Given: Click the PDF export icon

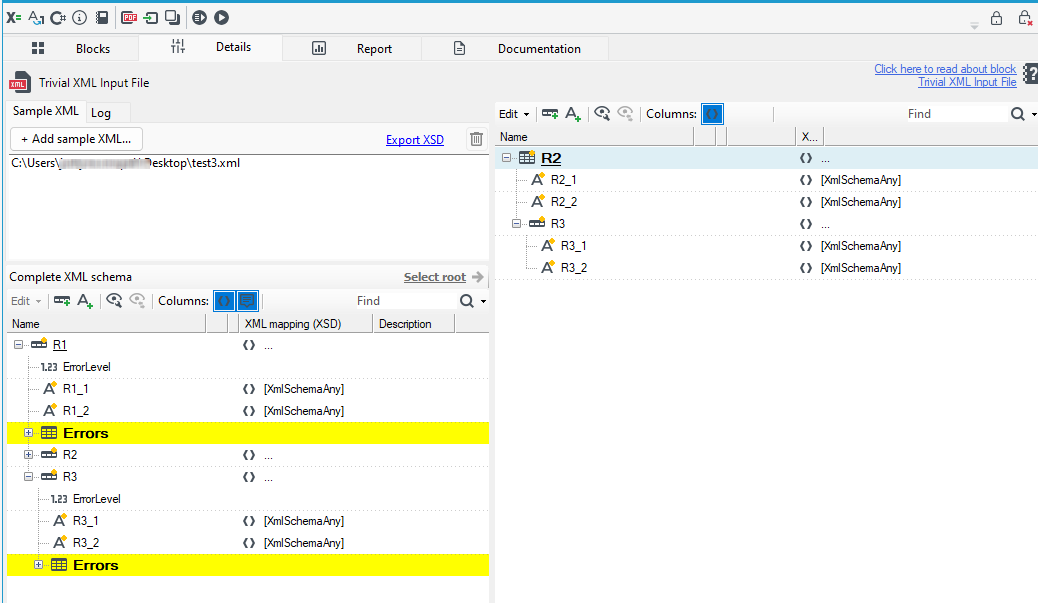Looking at the screenshot, I should tap(129, 18).
